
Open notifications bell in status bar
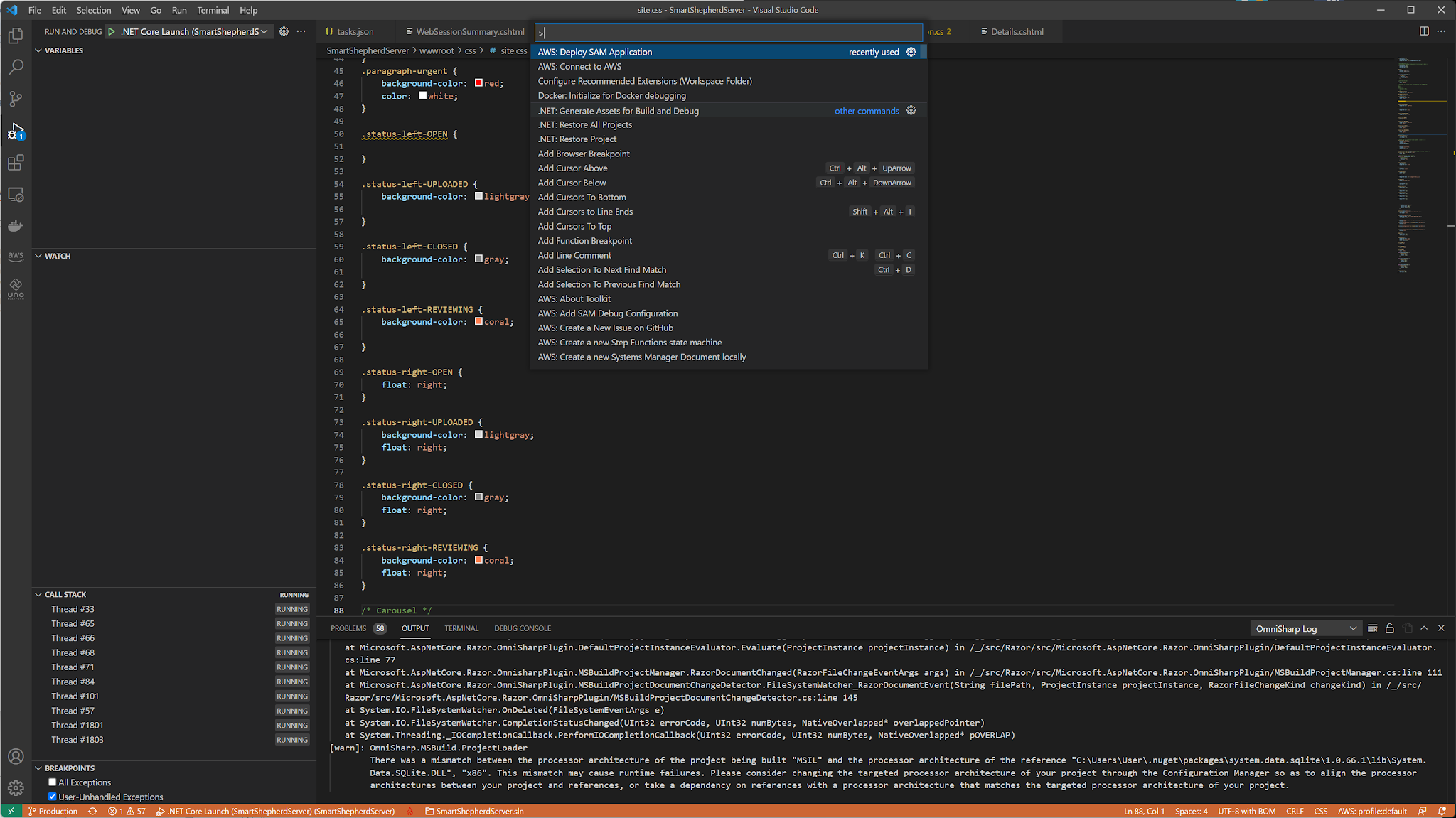(x=1442, y=811)
